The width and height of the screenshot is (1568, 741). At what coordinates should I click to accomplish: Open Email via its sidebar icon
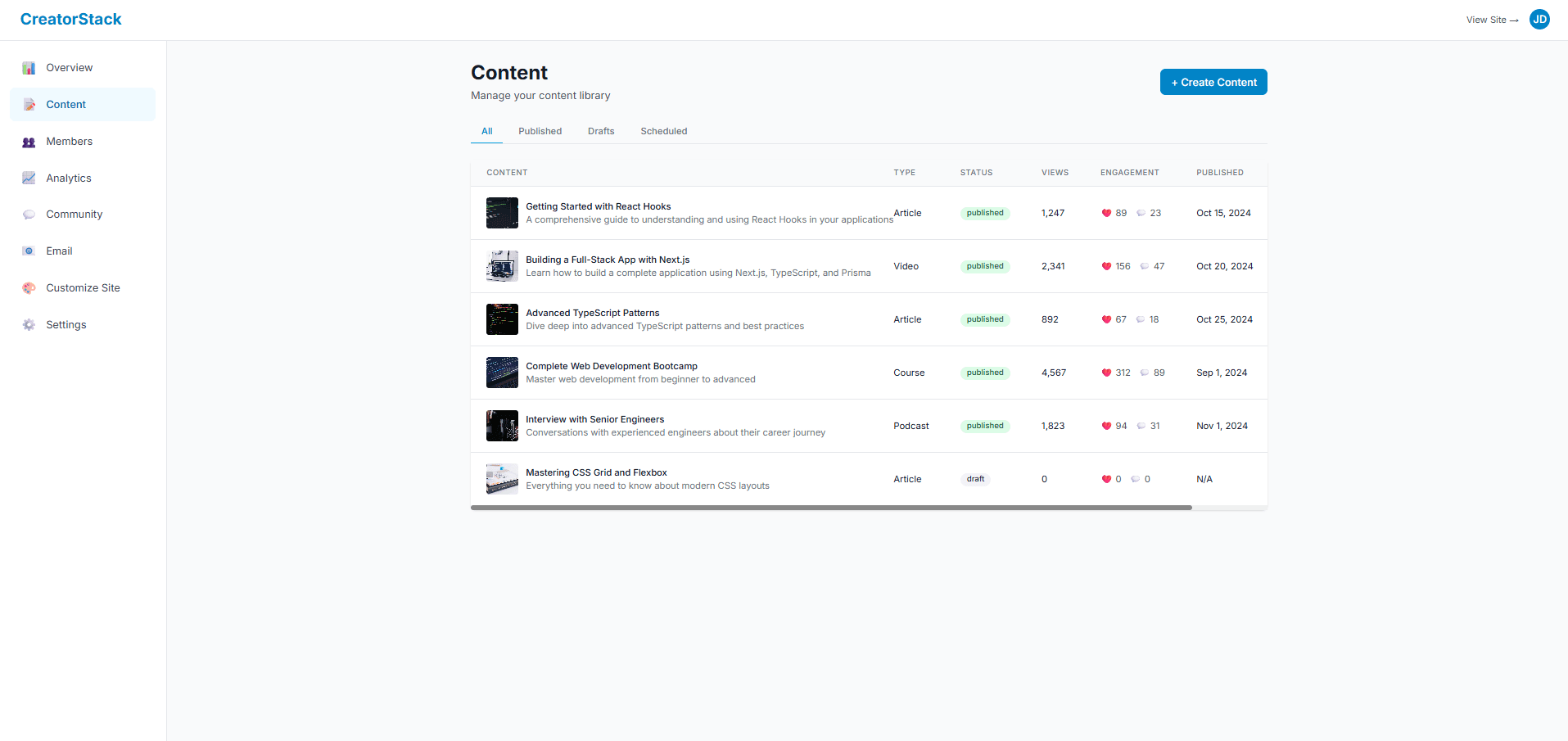click(29, 251)
